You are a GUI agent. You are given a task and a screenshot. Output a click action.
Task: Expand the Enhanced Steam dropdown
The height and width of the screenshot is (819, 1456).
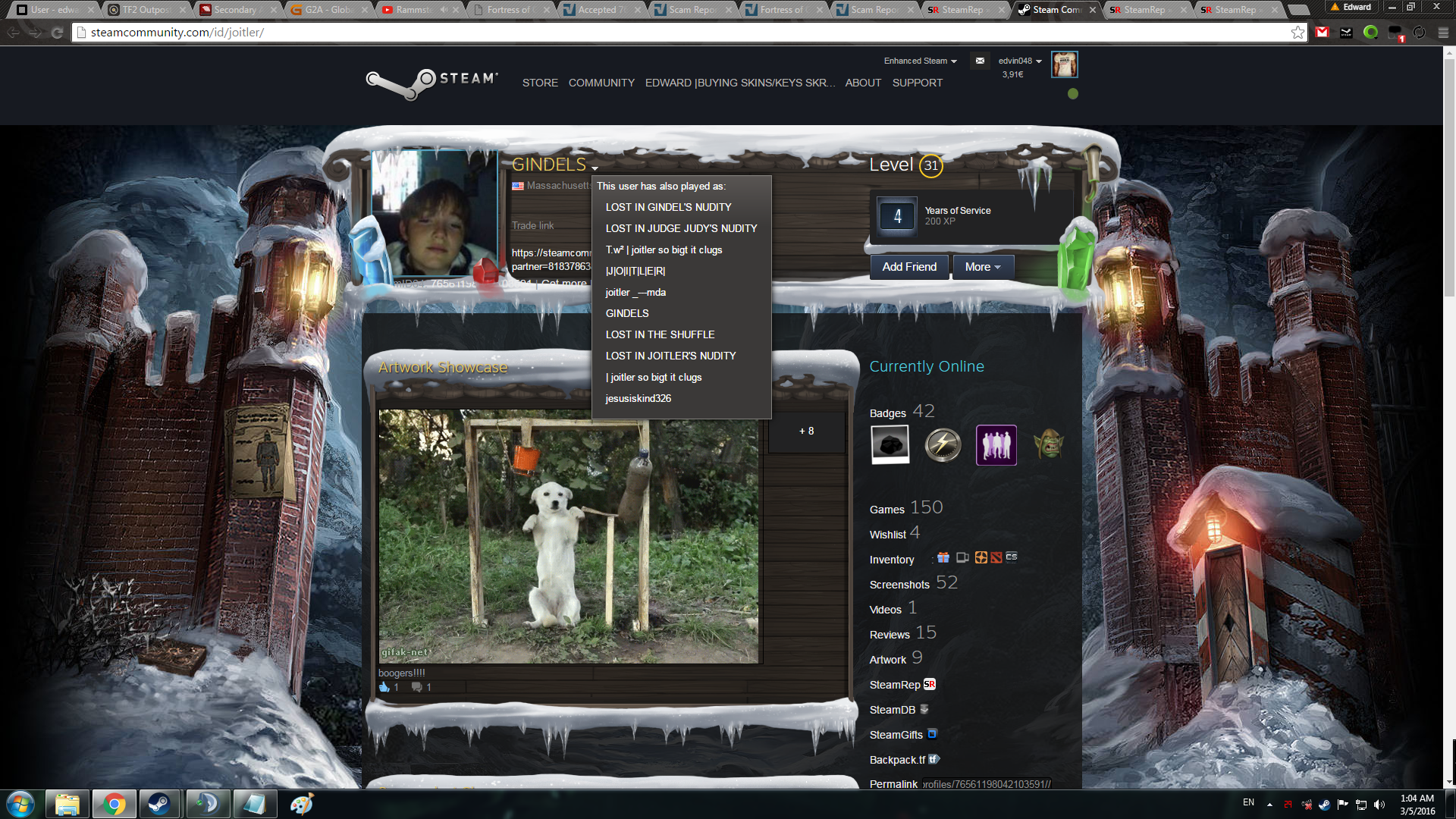point(920,61)
